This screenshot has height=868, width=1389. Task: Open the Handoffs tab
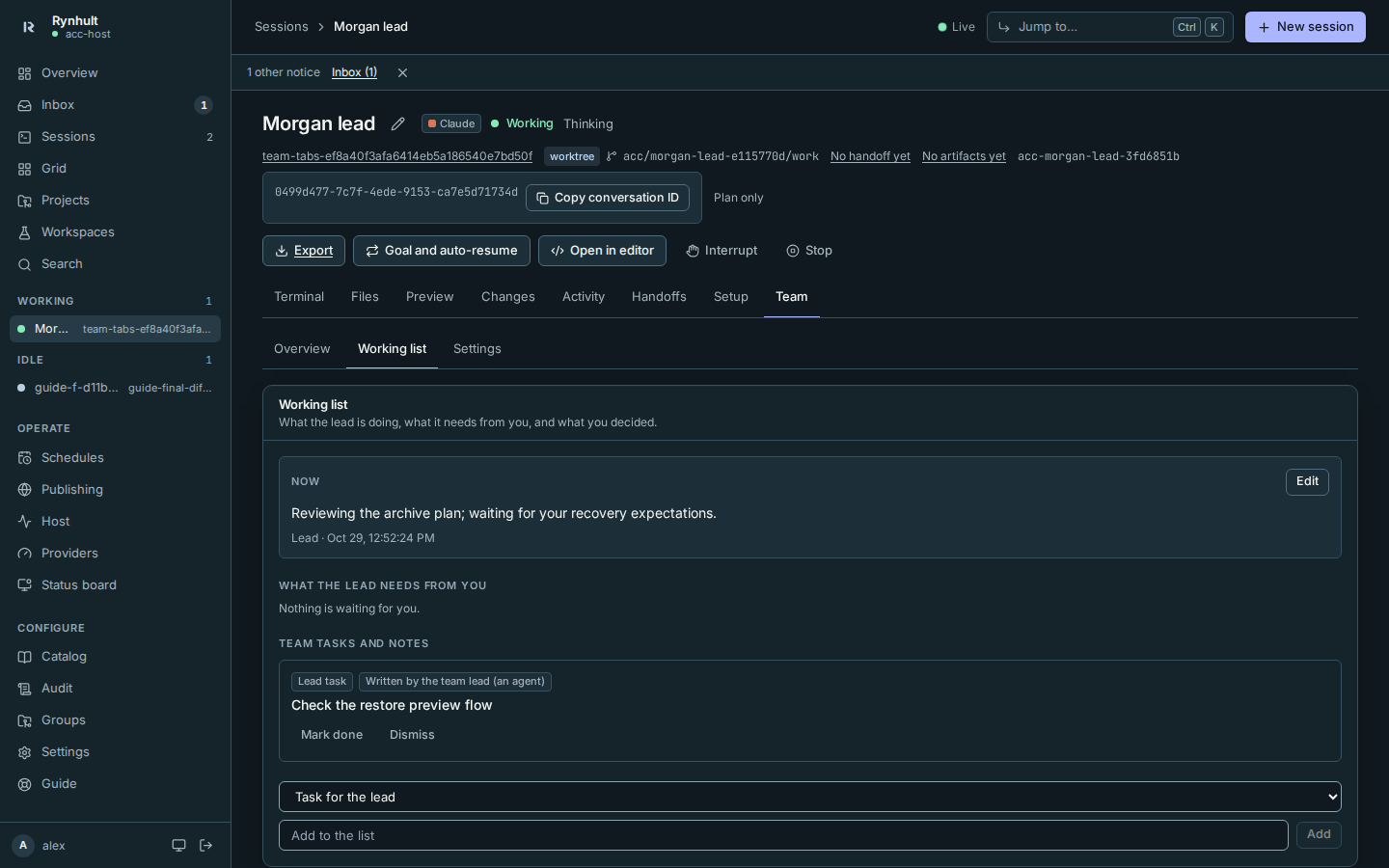[659, 297]
